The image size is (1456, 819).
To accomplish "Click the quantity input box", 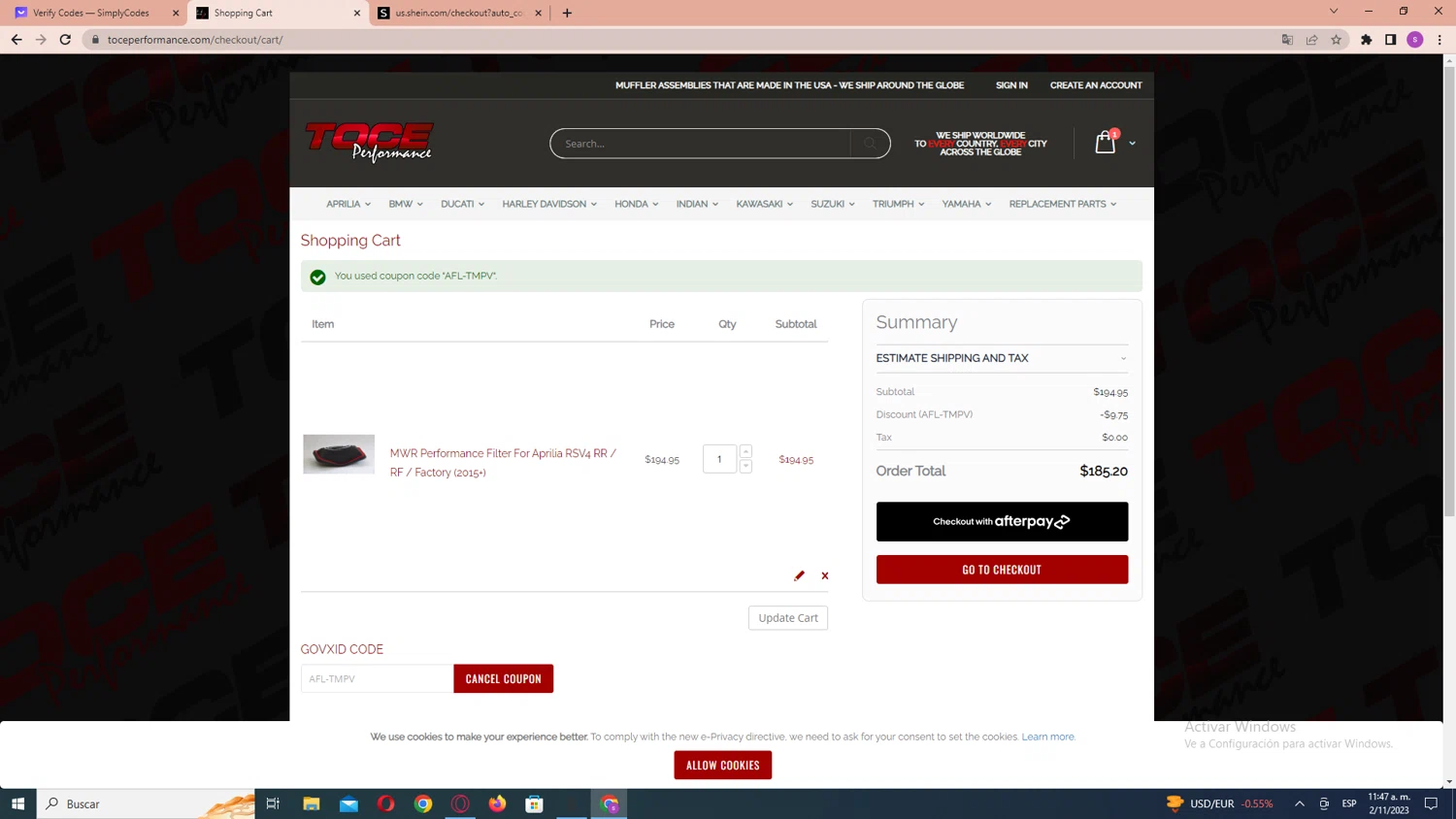I will (719, 459).
